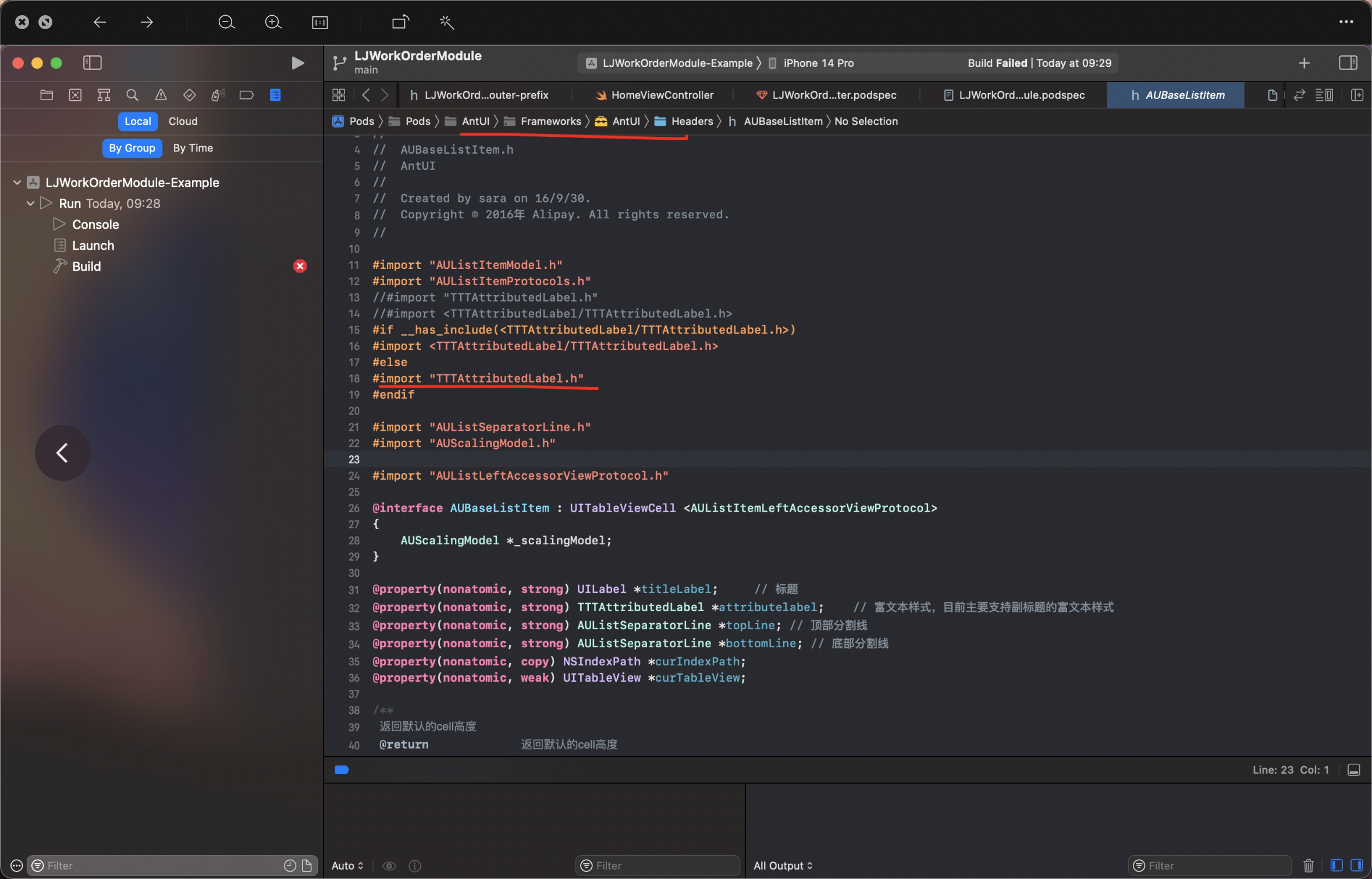Viewport: 1372px width, 879px height.
Task: Go back in editor history
Action: pyautogui.click(x=365, y=95)
